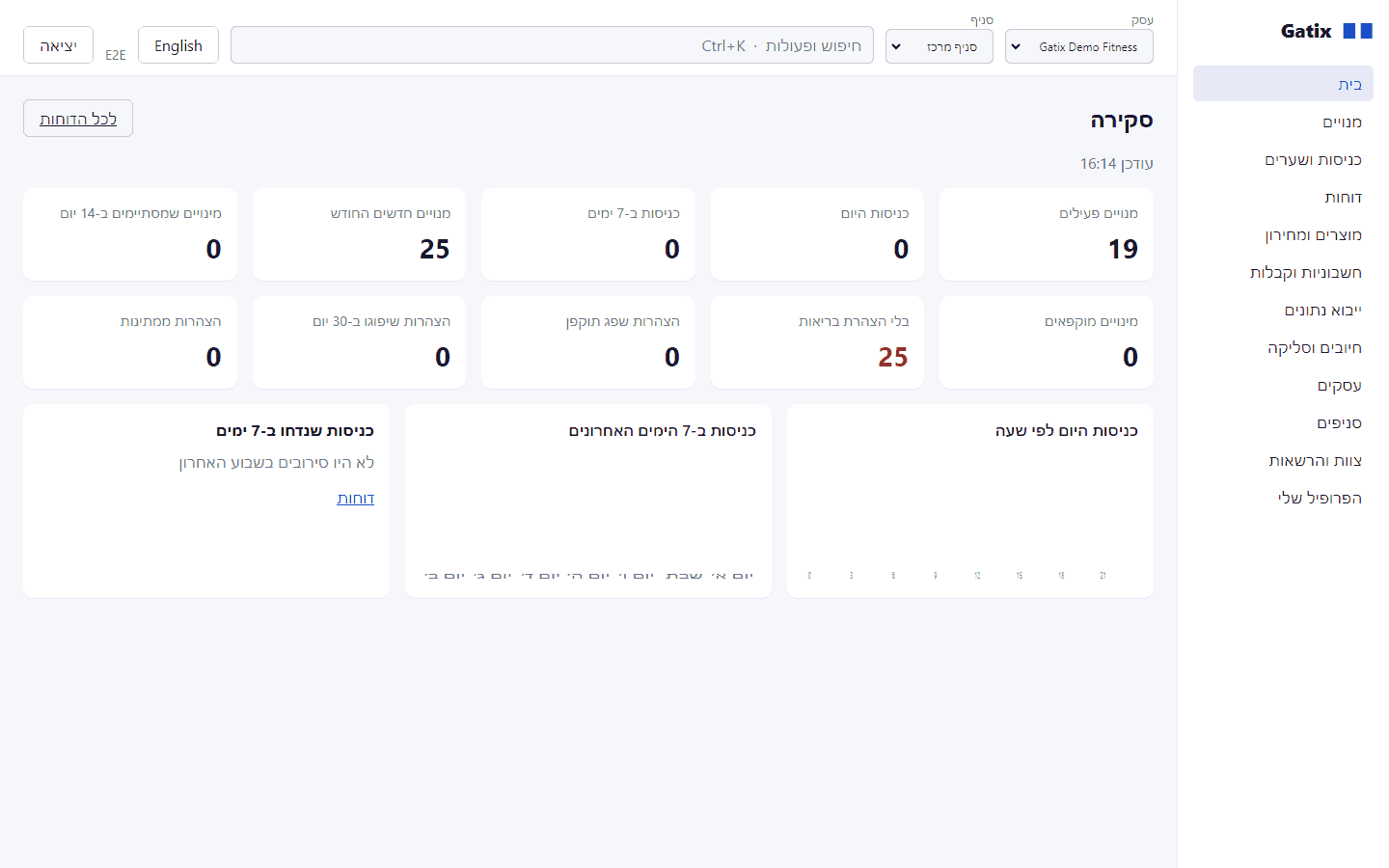The width and height of the screenshot is (1389, 868).
Task: Click the הצהרות שיפוגו ב-30 יום card
Action: click(x=359, y=342)
